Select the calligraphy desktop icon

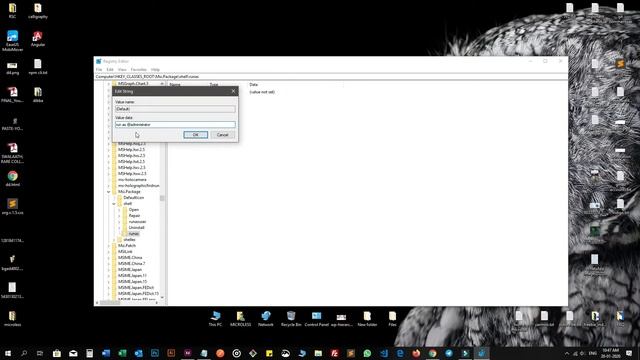tap(38, 11)
